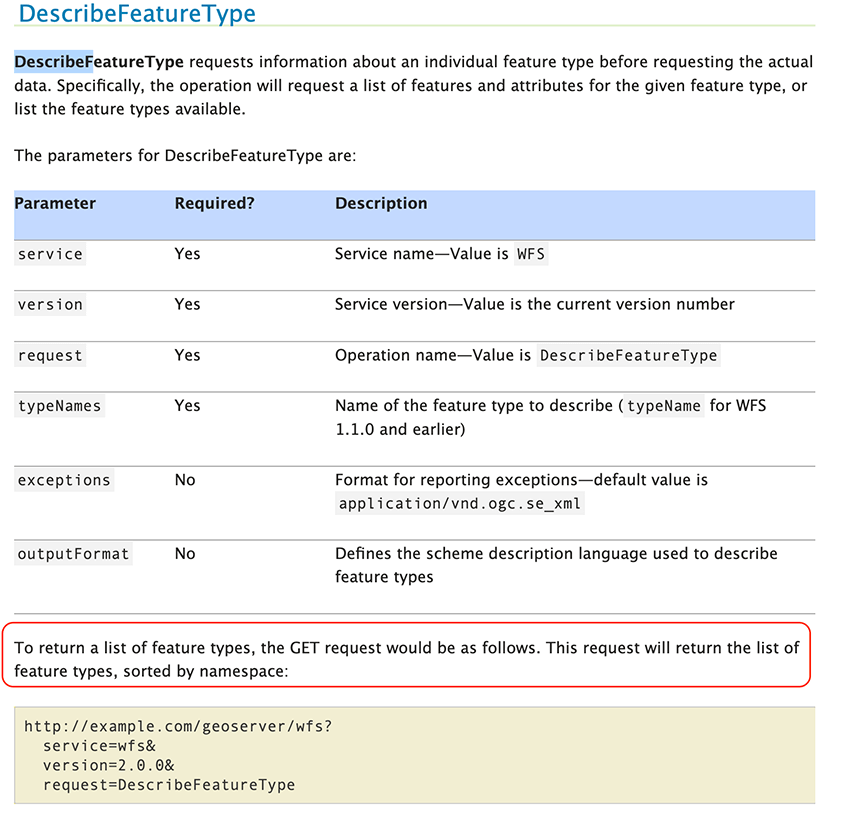Click the Required? column header

214,203
